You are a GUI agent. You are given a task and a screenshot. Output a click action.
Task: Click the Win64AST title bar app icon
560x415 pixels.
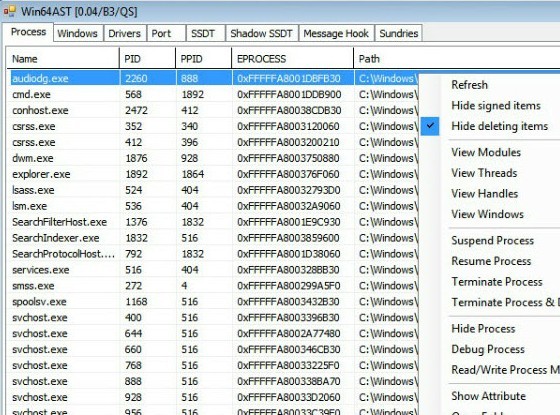[x=10, y=11]
